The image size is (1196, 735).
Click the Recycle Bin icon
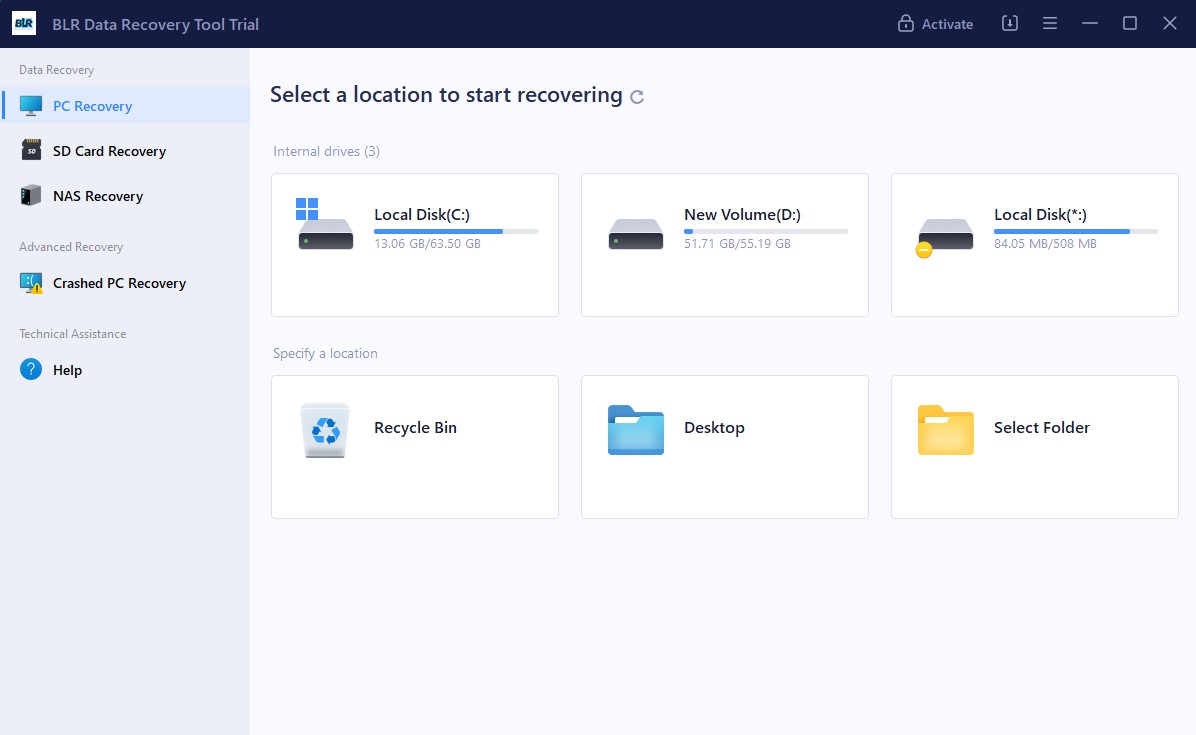(325, 430)
